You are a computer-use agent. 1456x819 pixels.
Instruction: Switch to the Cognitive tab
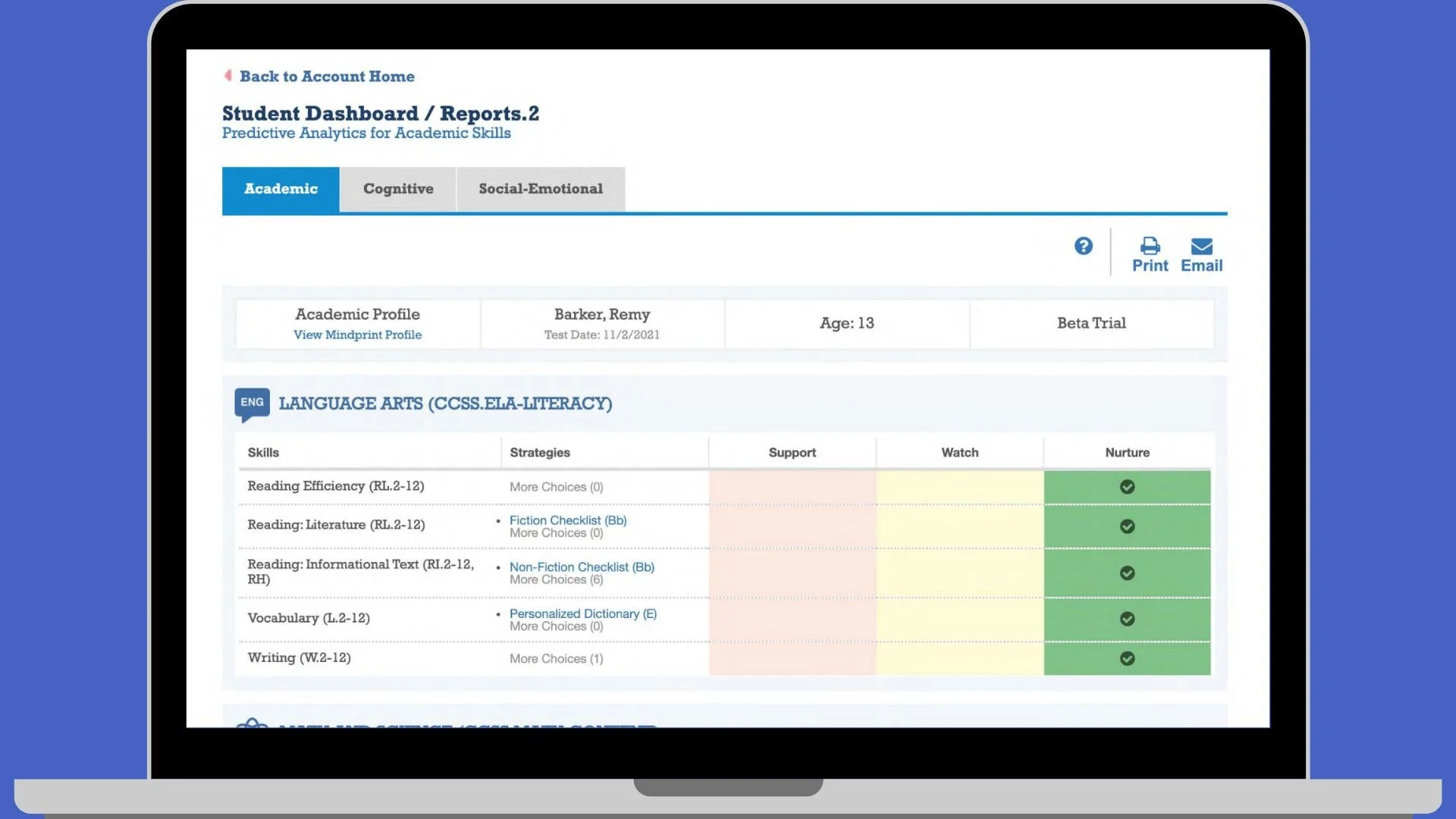(398, 189)
